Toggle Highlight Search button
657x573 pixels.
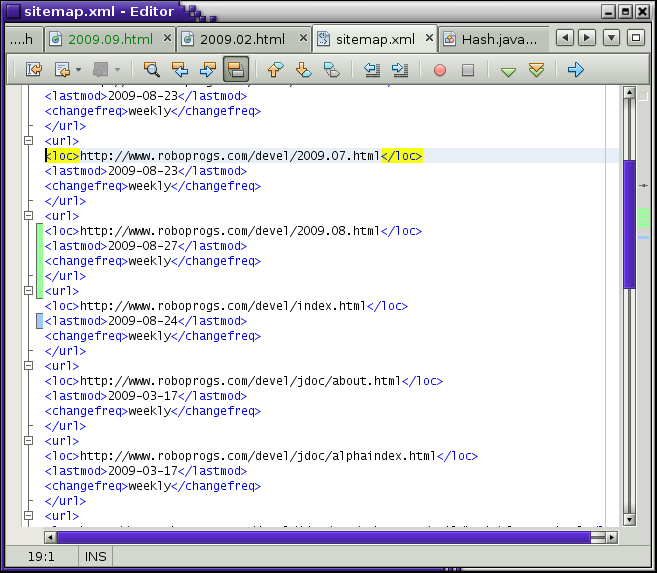236,70
